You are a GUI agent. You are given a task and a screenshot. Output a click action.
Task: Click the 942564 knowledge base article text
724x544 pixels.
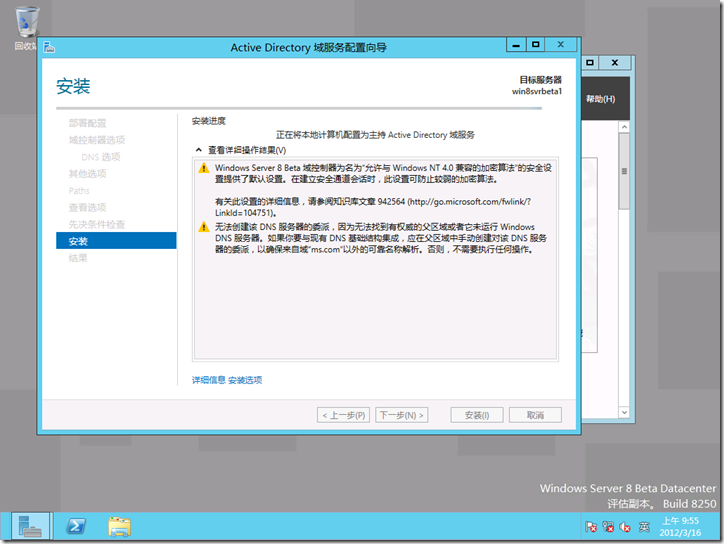click(391, 202)
